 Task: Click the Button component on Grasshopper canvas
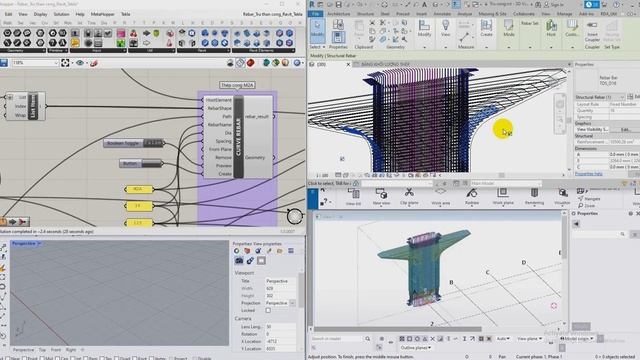point(141,164)
